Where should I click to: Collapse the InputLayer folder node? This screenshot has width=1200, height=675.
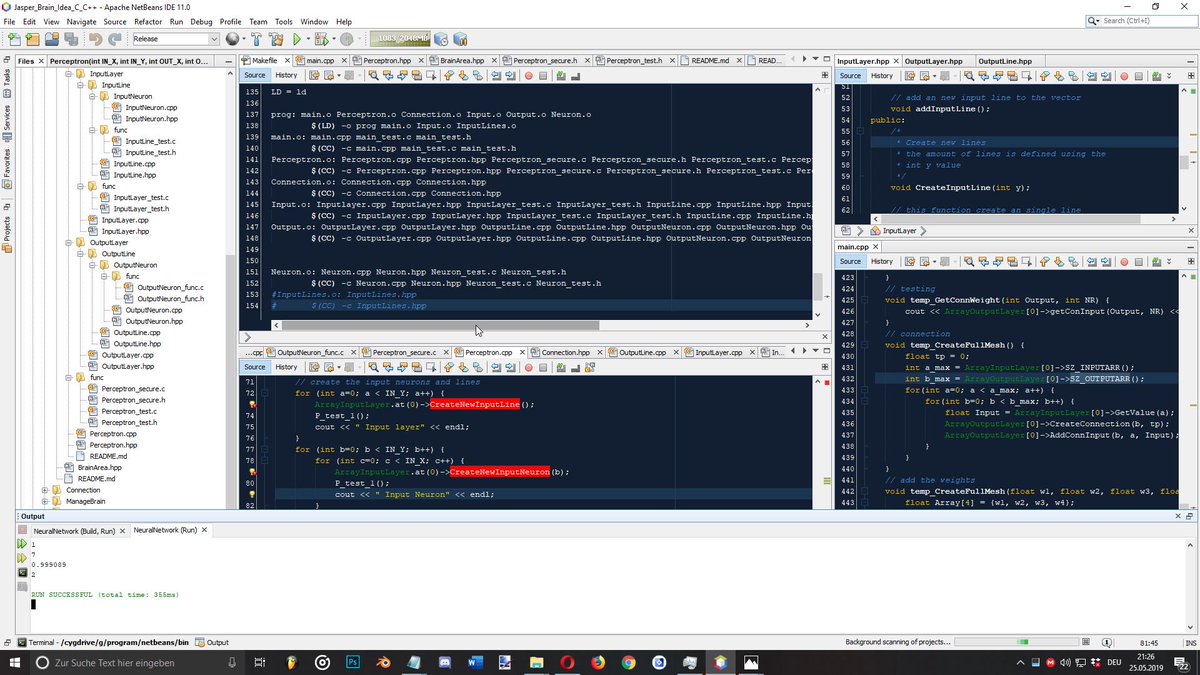point(70,74)
